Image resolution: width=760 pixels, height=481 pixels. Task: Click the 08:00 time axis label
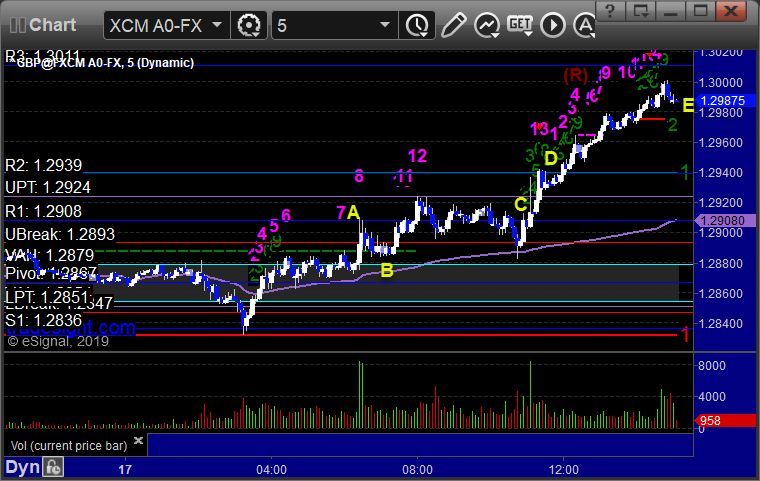(x=417, y=470)
